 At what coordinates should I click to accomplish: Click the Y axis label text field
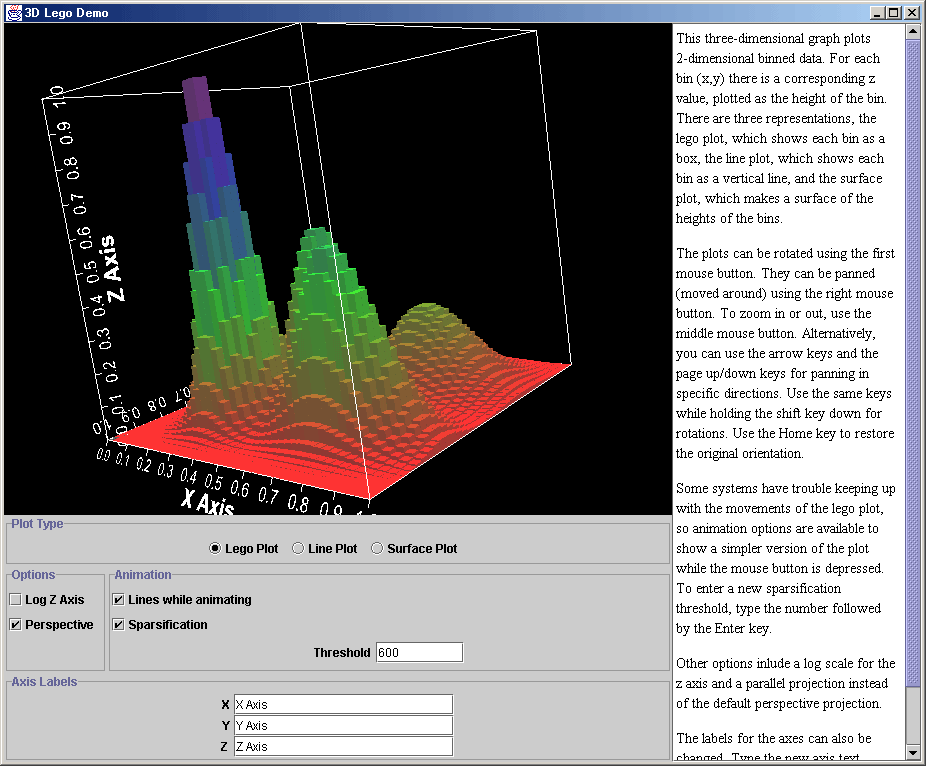343,726
